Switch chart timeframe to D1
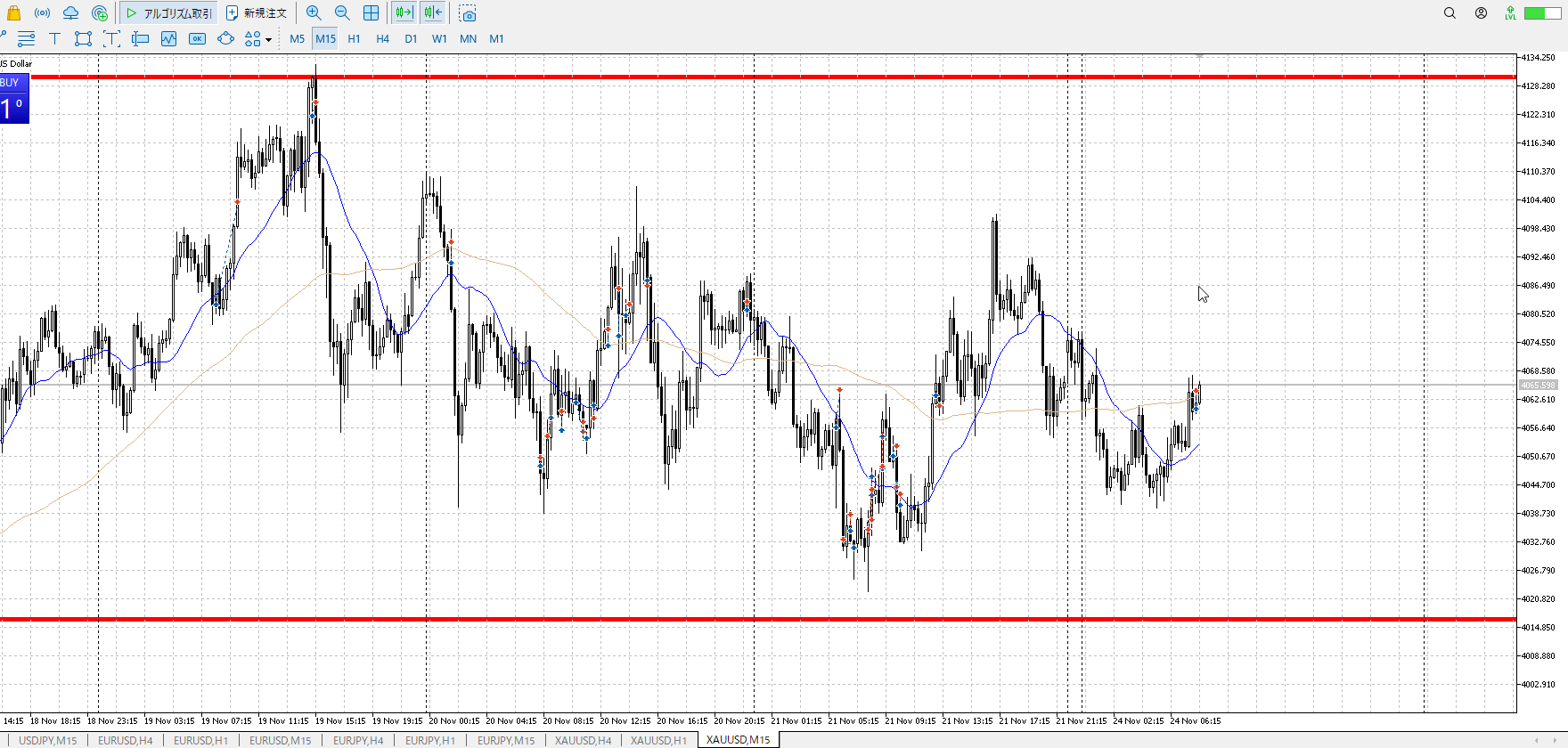Viewport: 1568px width, 748px height. [x=411, y=38]
